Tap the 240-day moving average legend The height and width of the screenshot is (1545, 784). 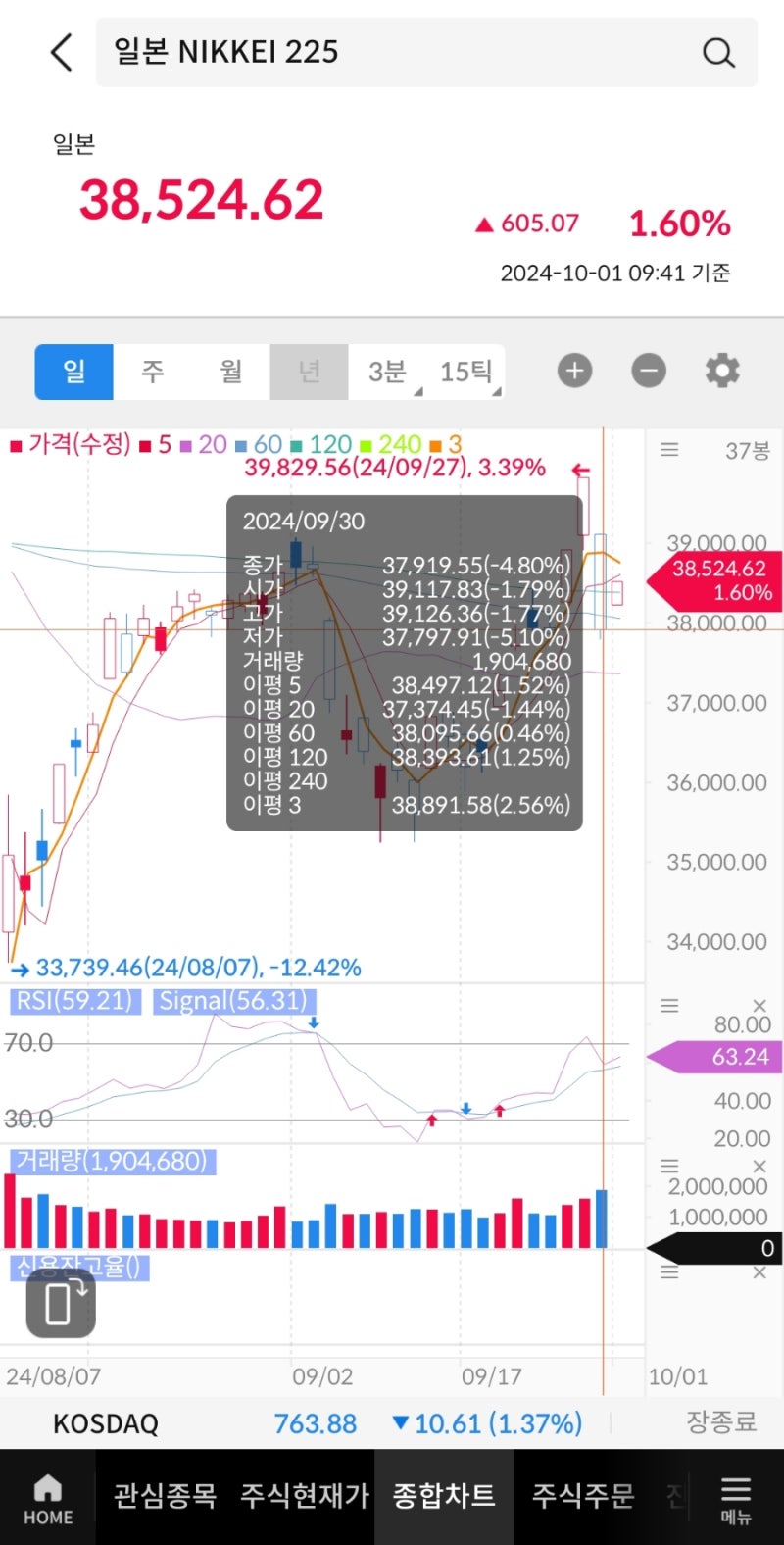(x=391, y=444)
